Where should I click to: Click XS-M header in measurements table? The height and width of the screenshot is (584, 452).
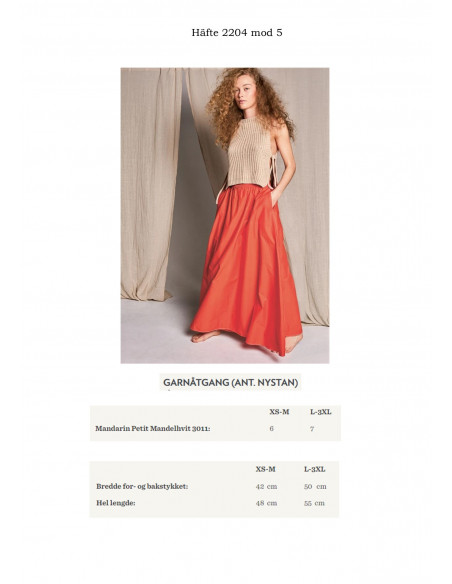[x=265, y=469]
